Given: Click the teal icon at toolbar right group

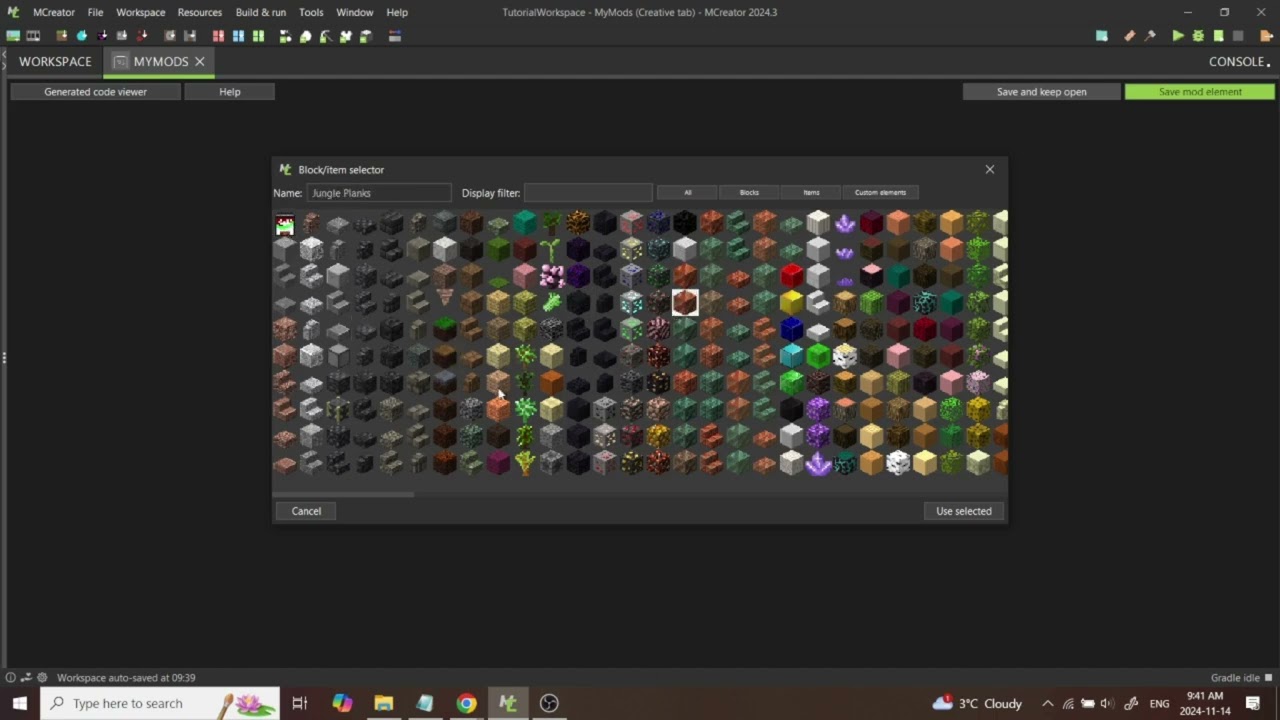Looking at the screenshot, I should 1102,36.
